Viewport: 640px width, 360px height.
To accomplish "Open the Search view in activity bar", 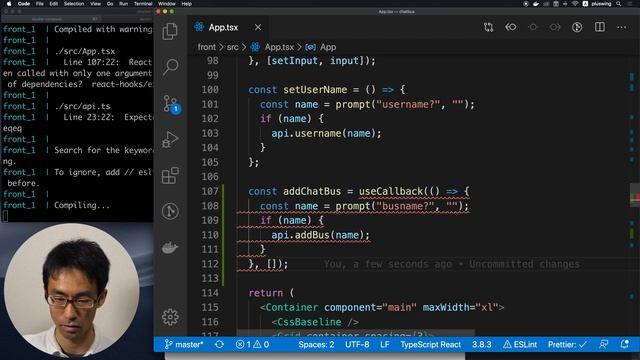I will coord(170,67).
